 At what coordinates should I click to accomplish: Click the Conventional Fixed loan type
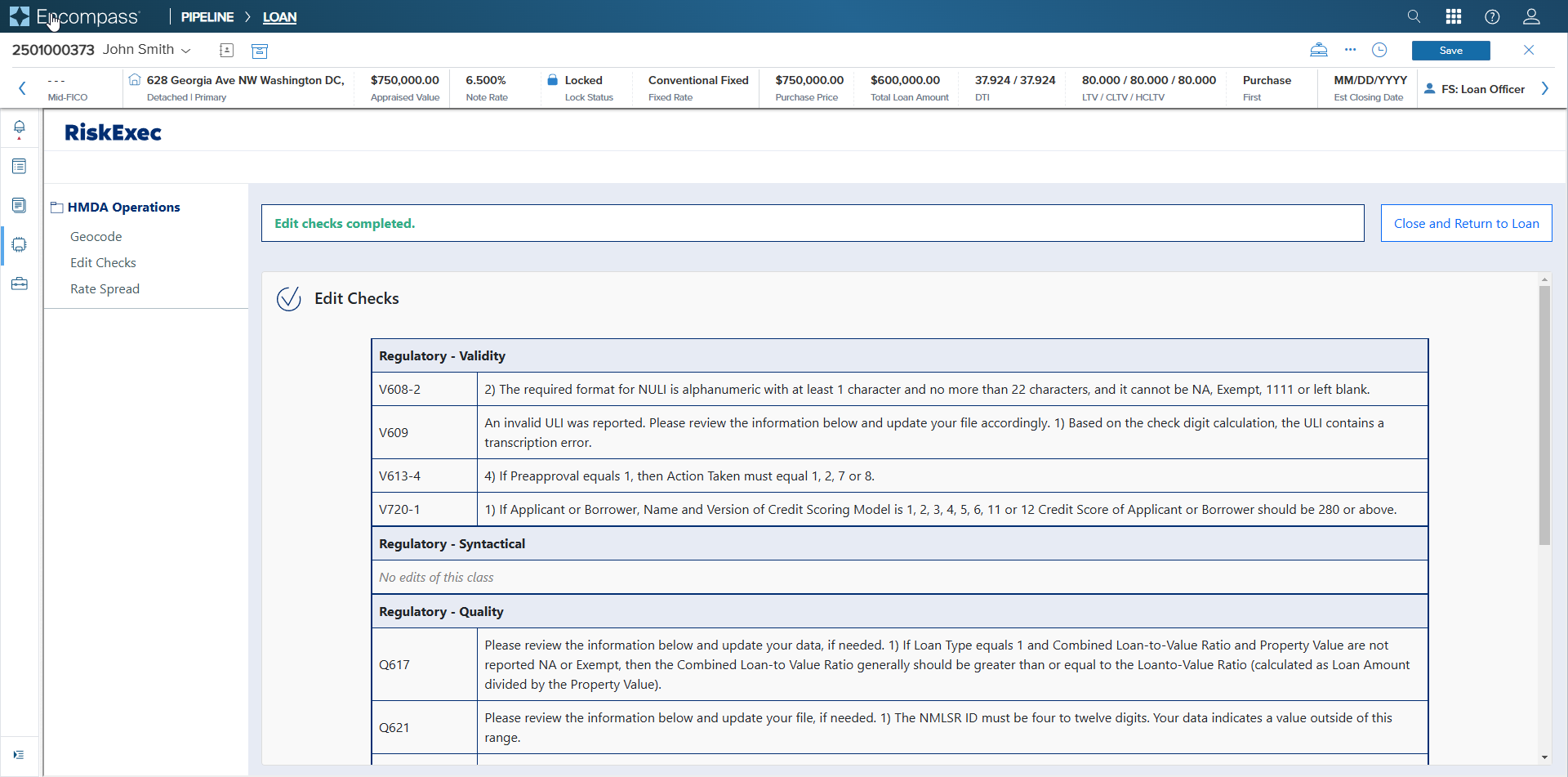pyautogui.click(x=698, y=80)
